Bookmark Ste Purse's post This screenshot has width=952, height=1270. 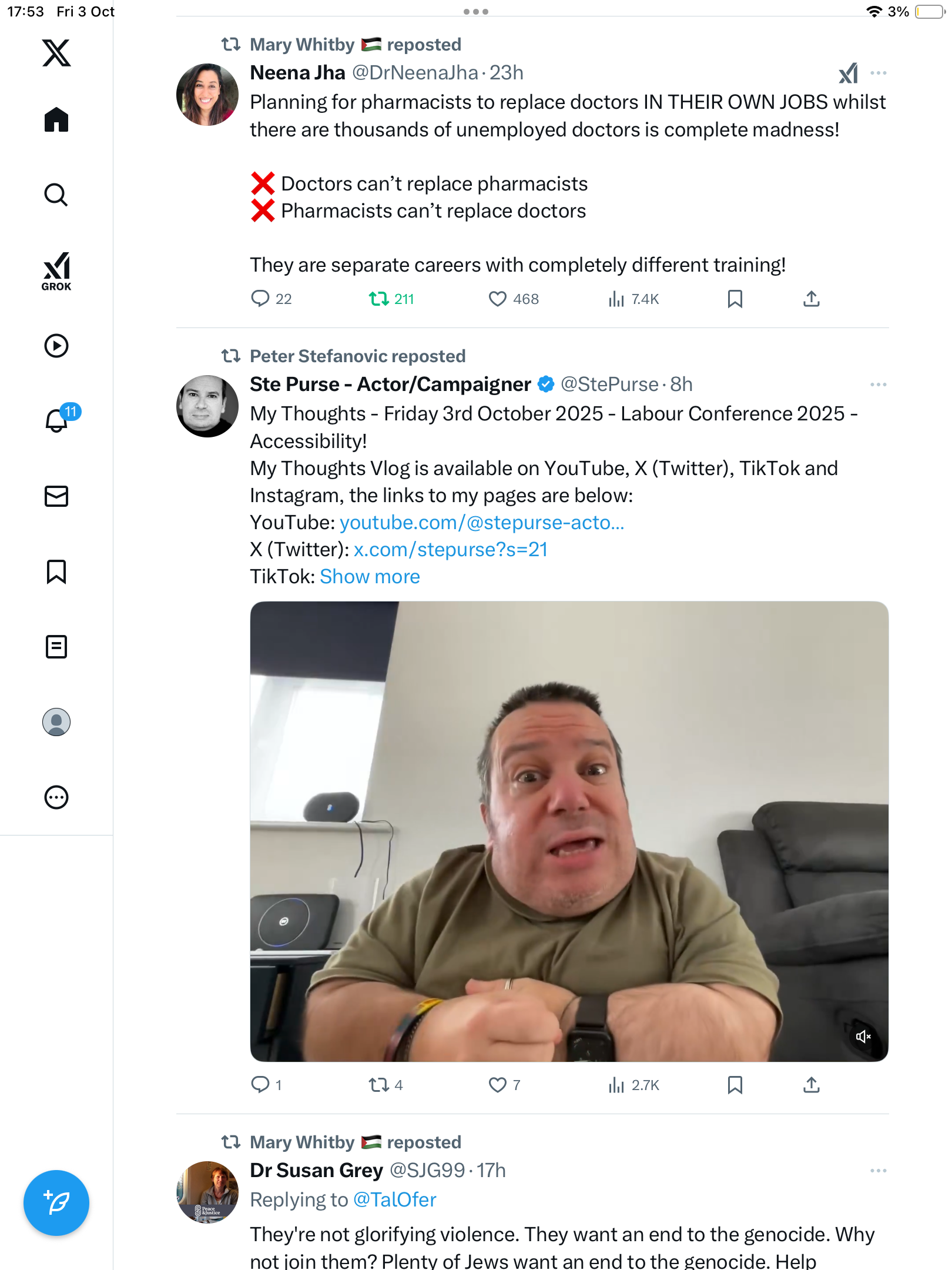(735, 1085)
